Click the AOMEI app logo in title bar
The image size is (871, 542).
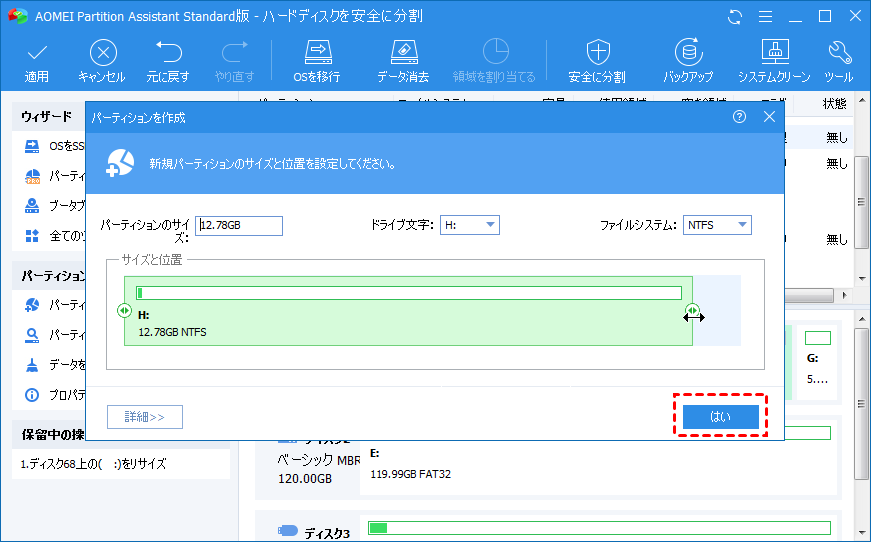pyautogui.click(x=18, y=16)
